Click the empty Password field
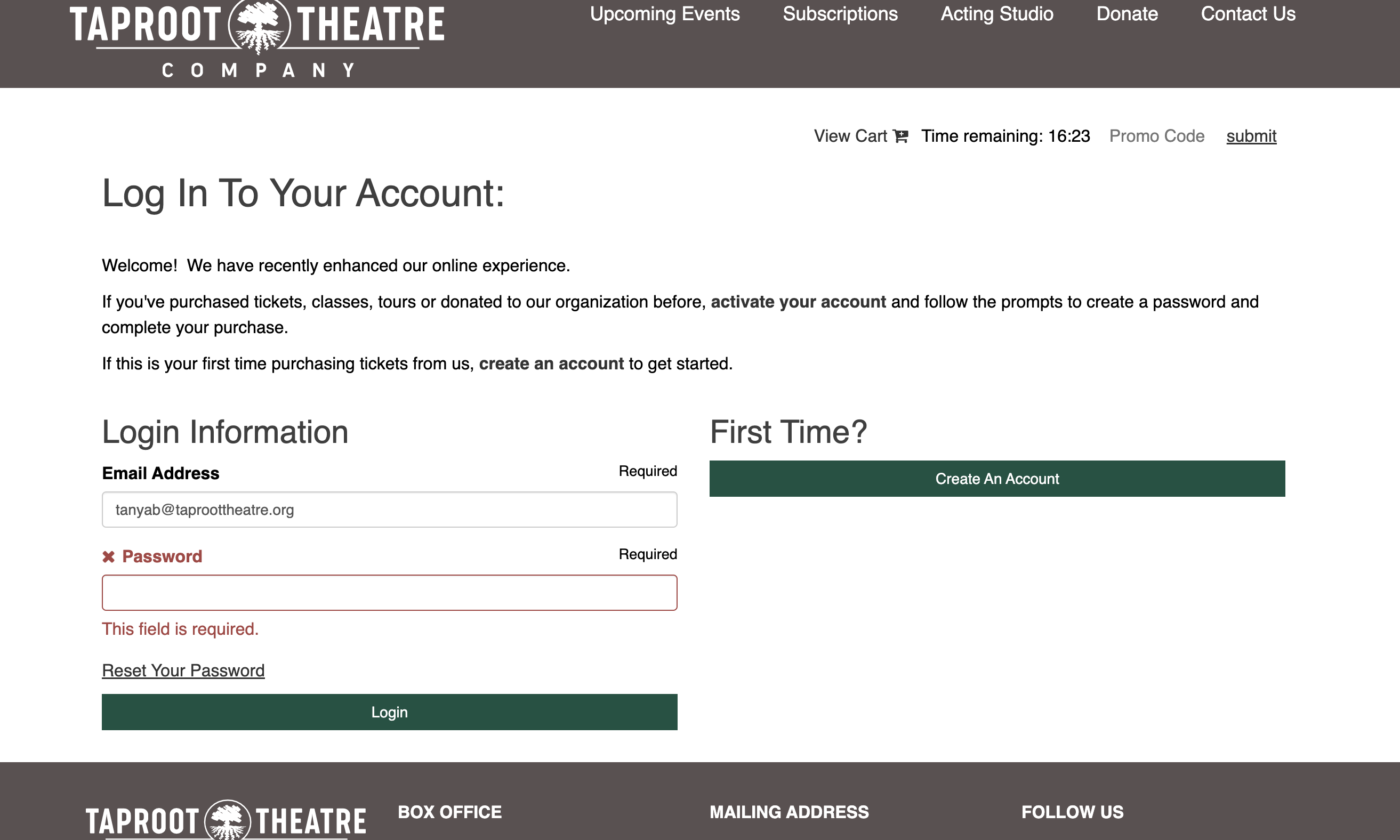The height and width of the screenshot is (840, 1400). (389, 592)
